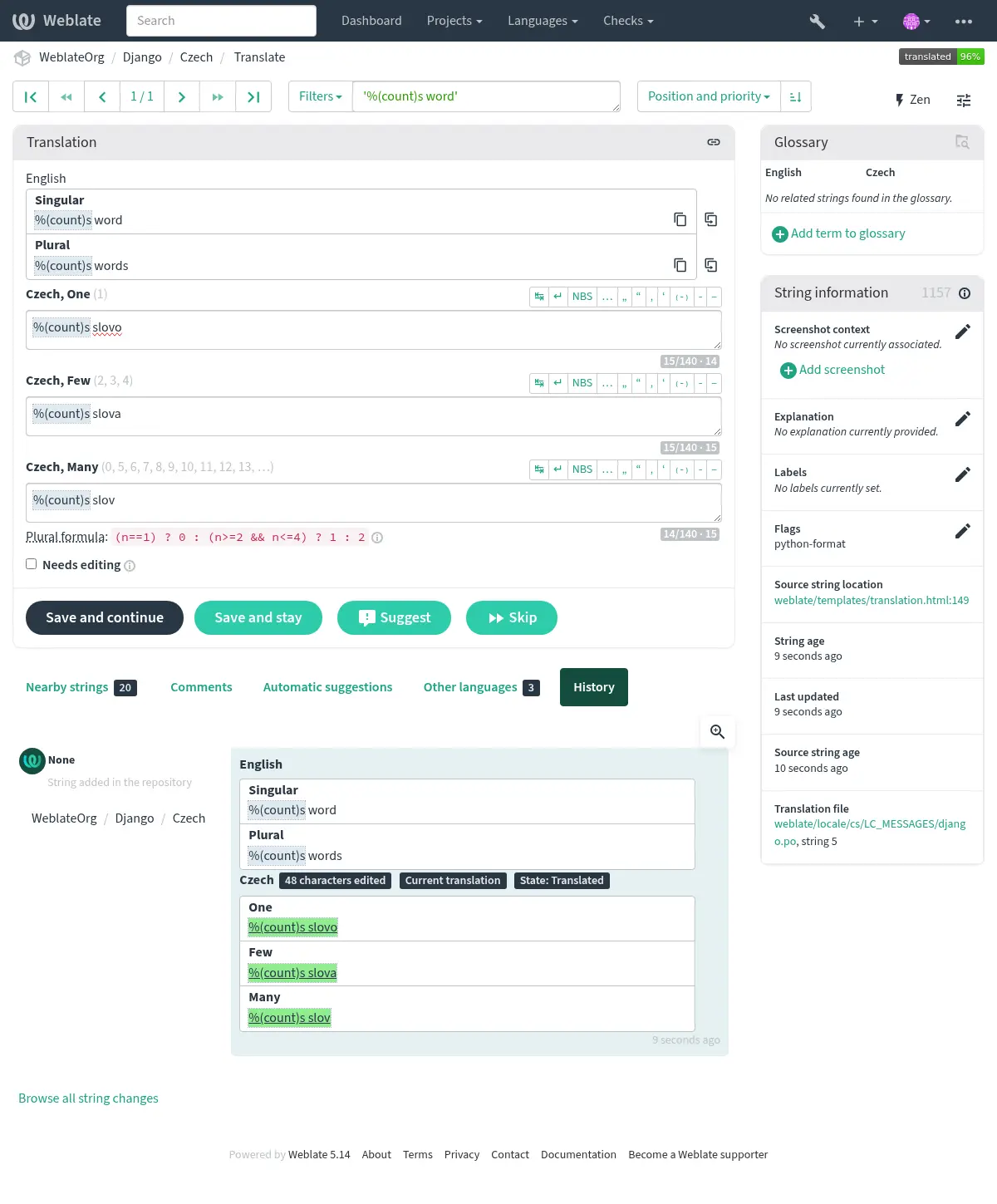
Task: Clone Singular source into translation
Action: [x=711, y=219]
